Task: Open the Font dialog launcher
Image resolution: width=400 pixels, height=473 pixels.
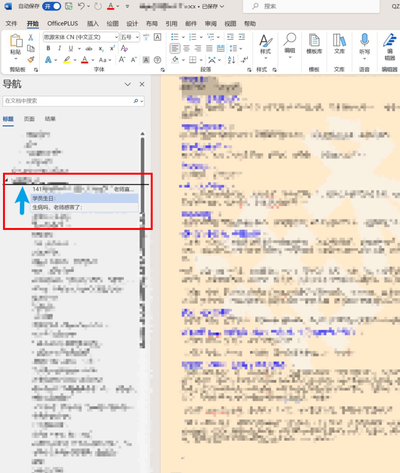Action: click(162, 70)
